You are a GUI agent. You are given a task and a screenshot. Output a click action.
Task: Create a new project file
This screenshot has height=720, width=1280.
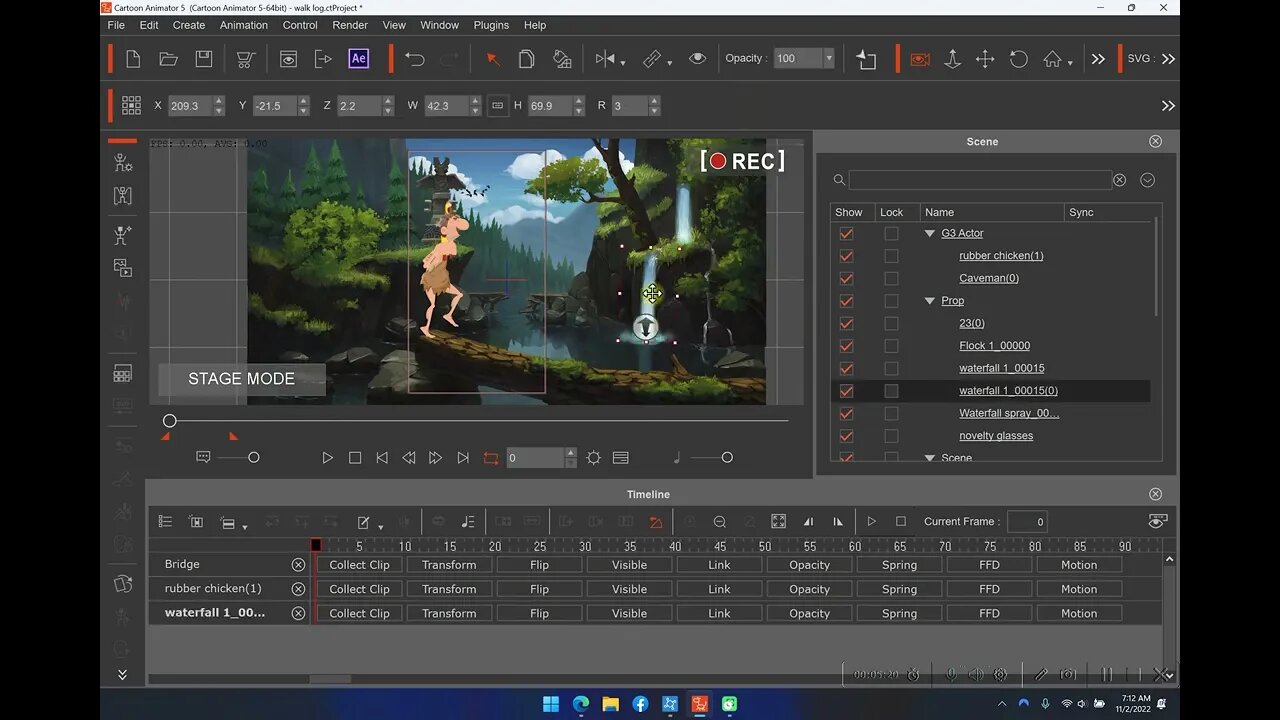point(133,59)
